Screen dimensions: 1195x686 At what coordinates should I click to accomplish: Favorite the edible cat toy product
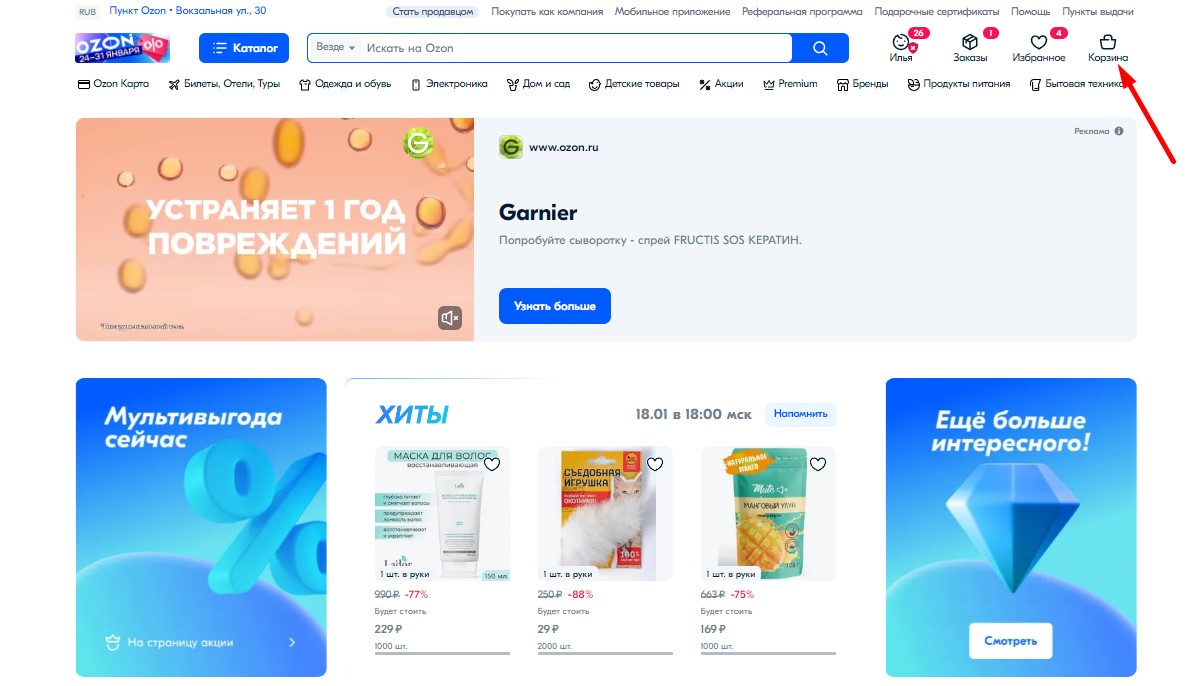[x=655, y=464]
